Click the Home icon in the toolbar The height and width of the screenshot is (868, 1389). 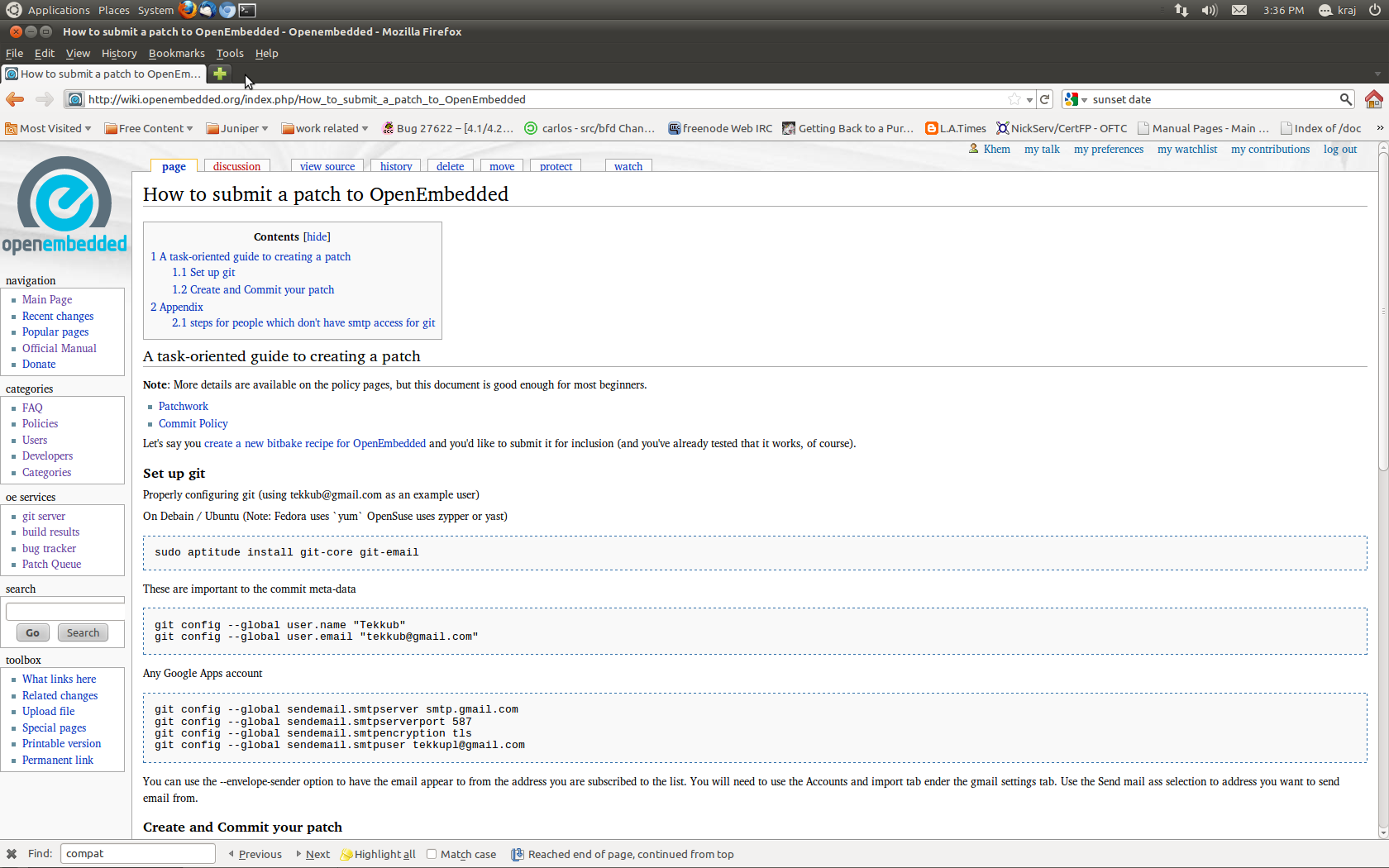click(1373, 99)
